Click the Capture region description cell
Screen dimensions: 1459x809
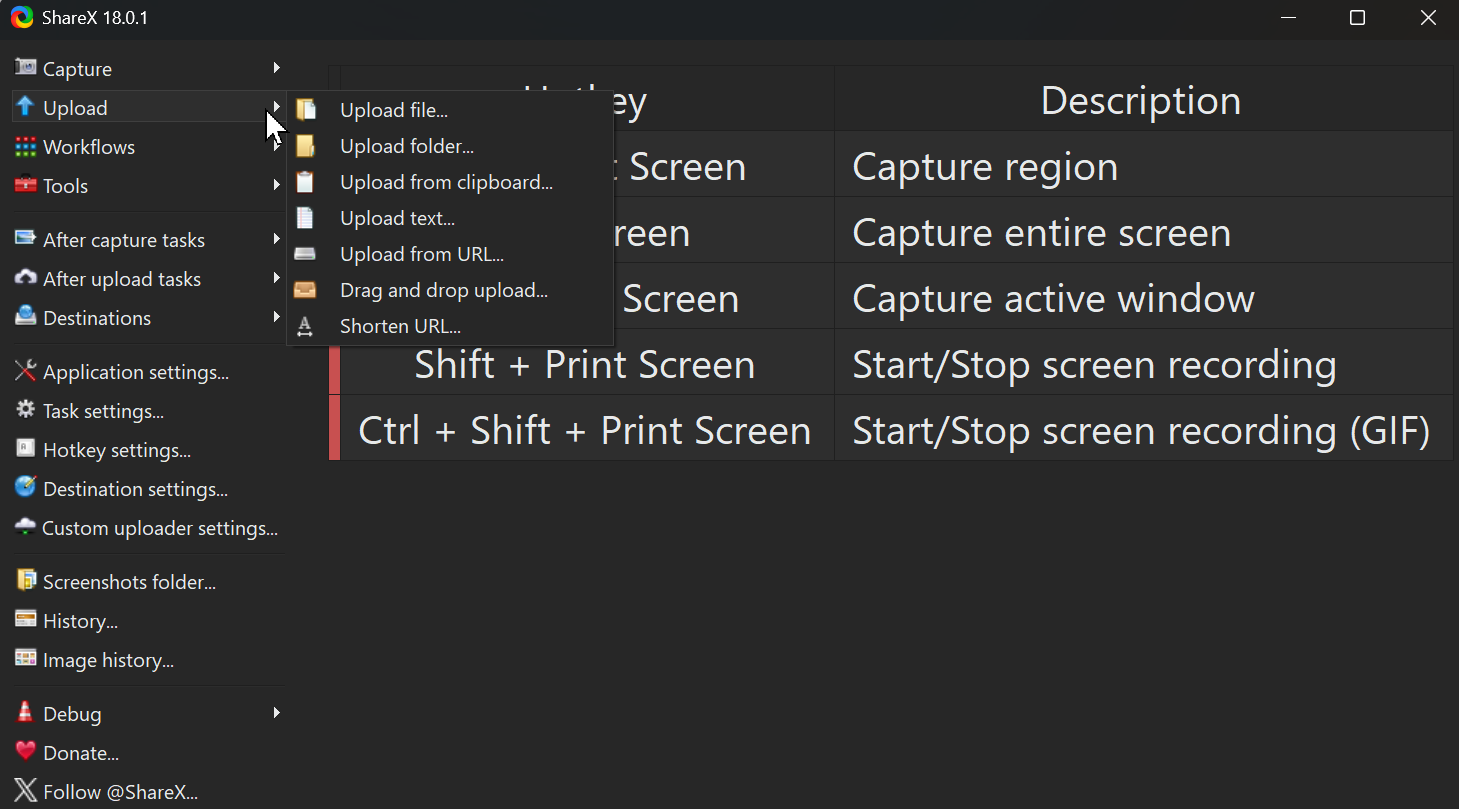pyautogui.click(x=1143, y=166)
